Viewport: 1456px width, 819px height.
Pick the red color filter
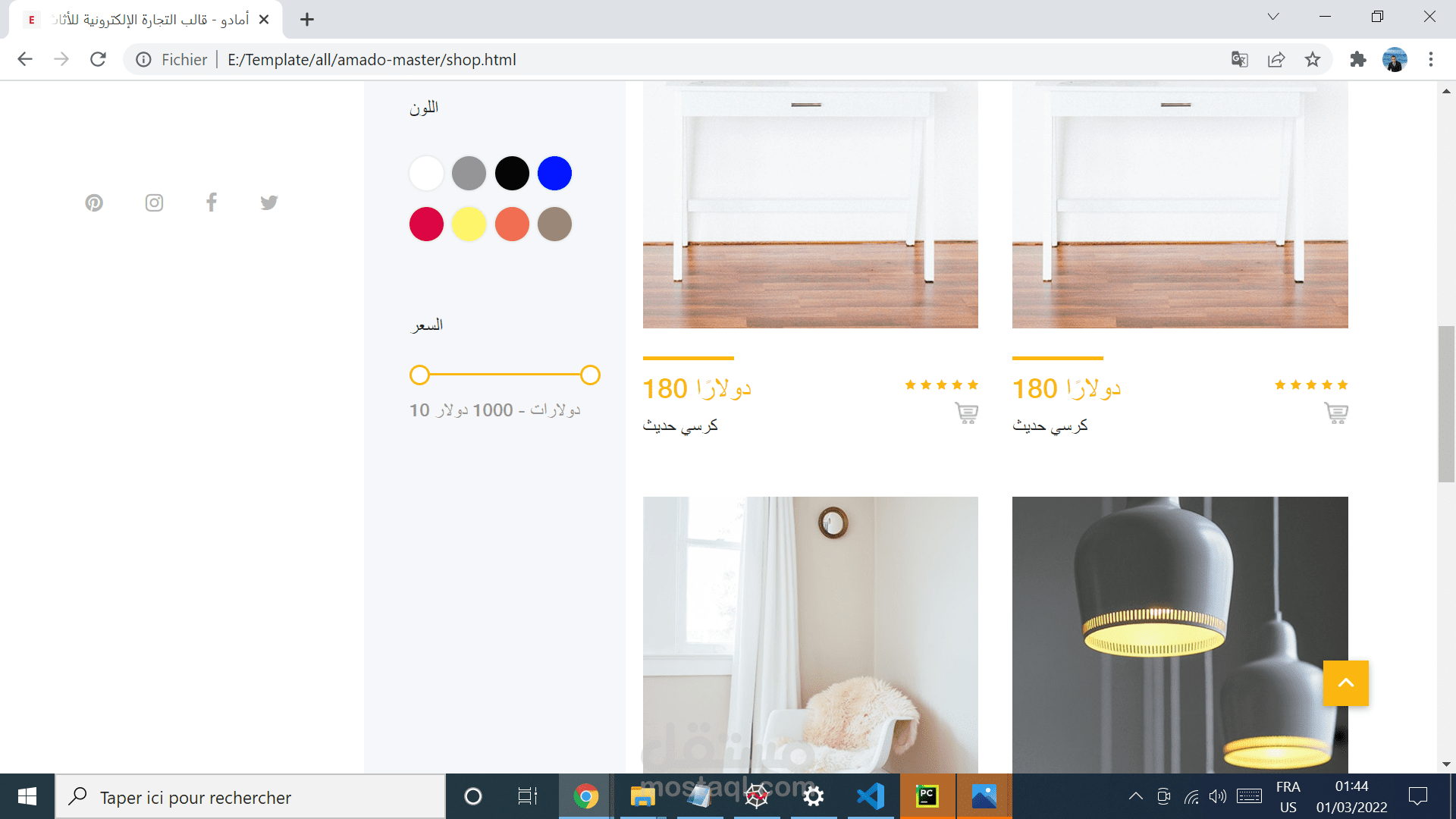pos(426,224)
